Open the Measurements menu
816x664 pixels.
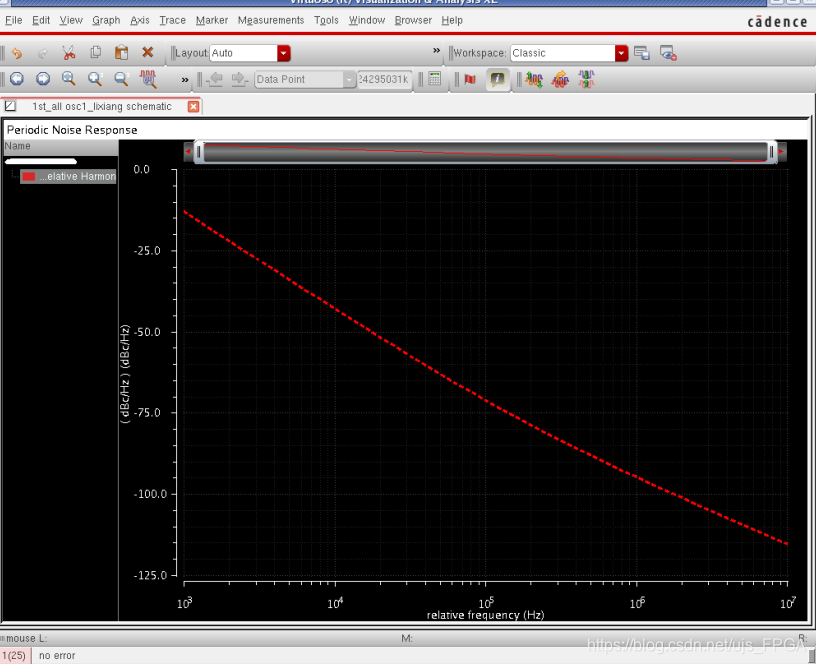point(271,20)
